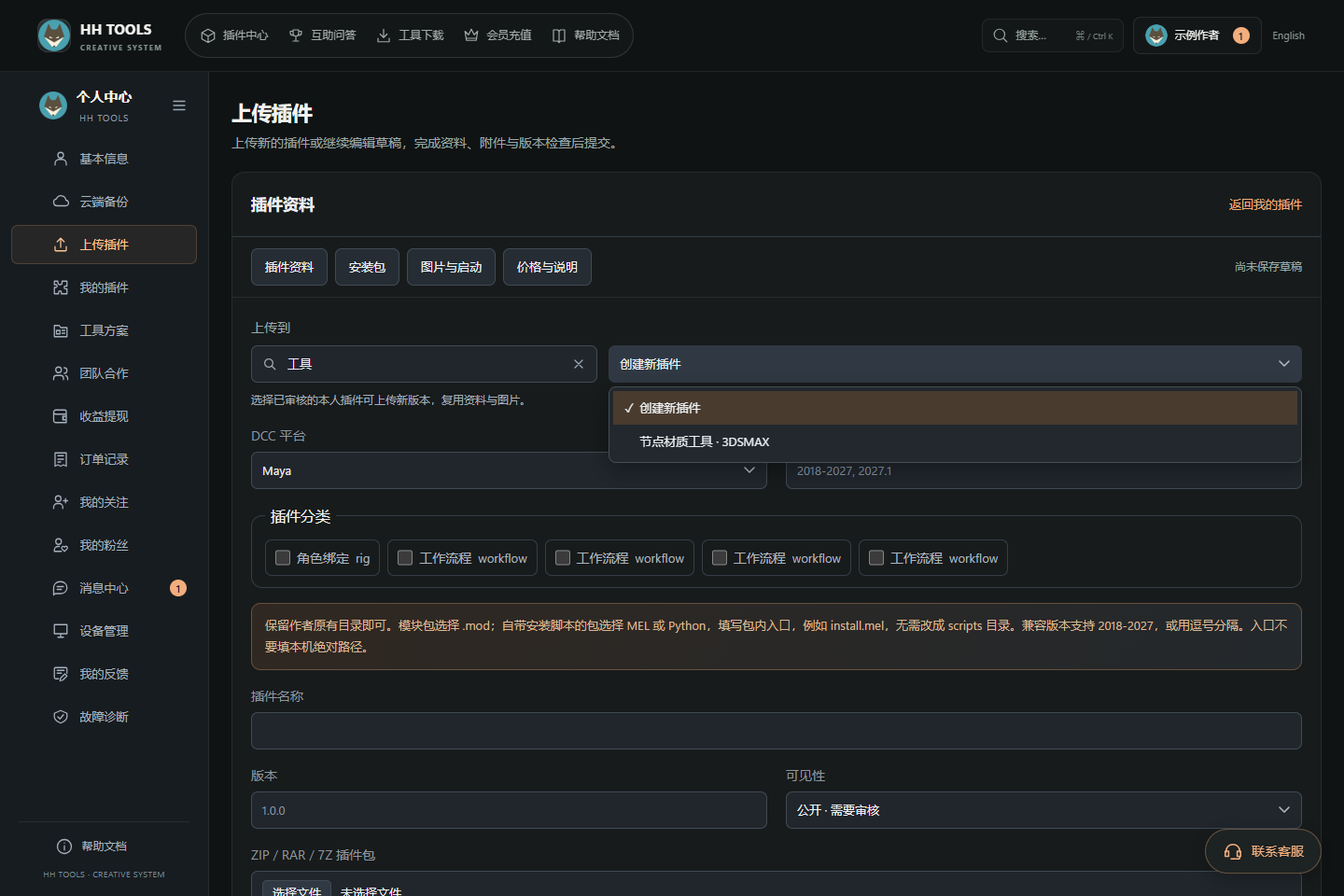Open 我的插件 from the sidebar

pyautogui.click(x=104, y=287)
